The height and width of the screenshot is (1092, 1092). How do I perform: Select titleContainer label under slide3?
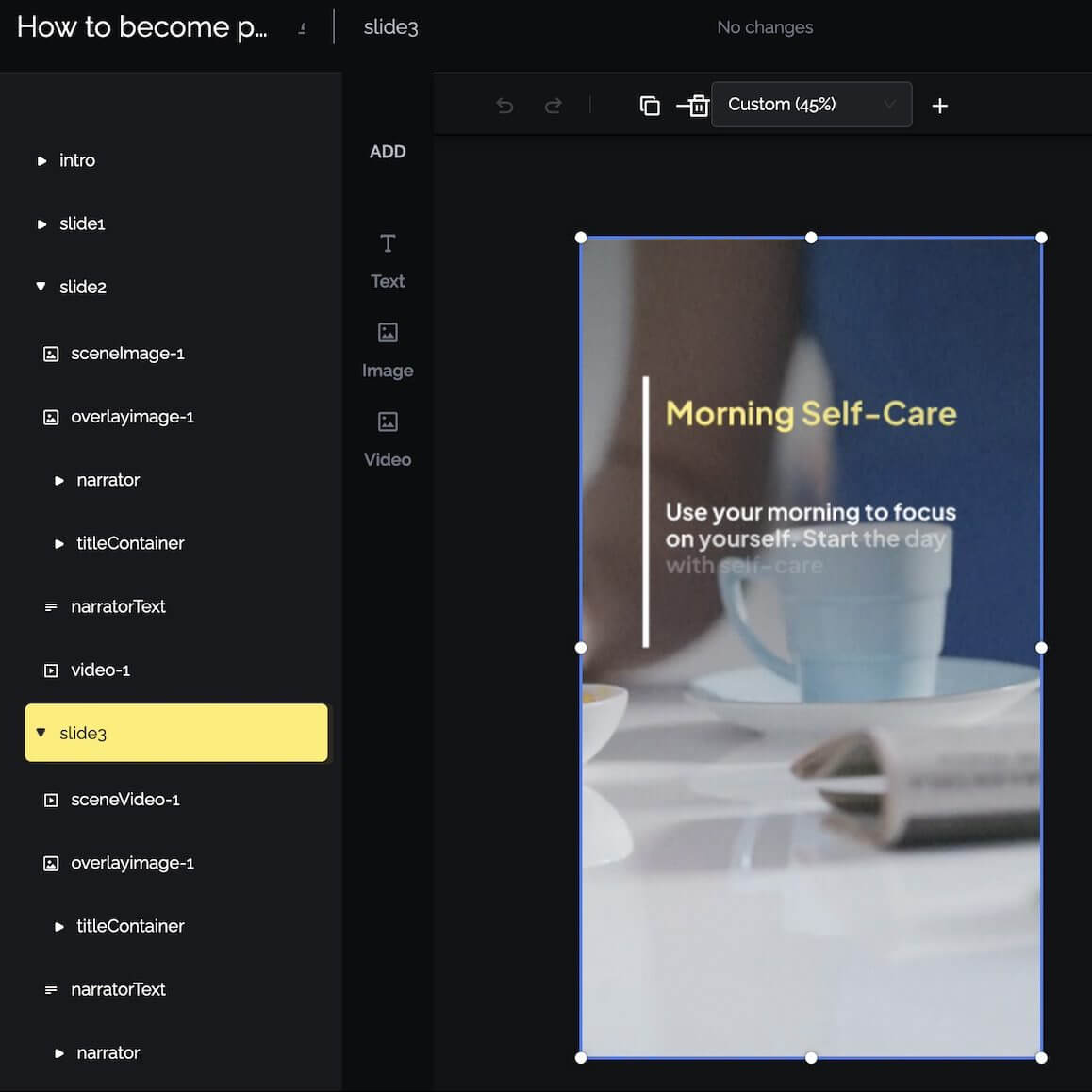(x=130, y=926)
